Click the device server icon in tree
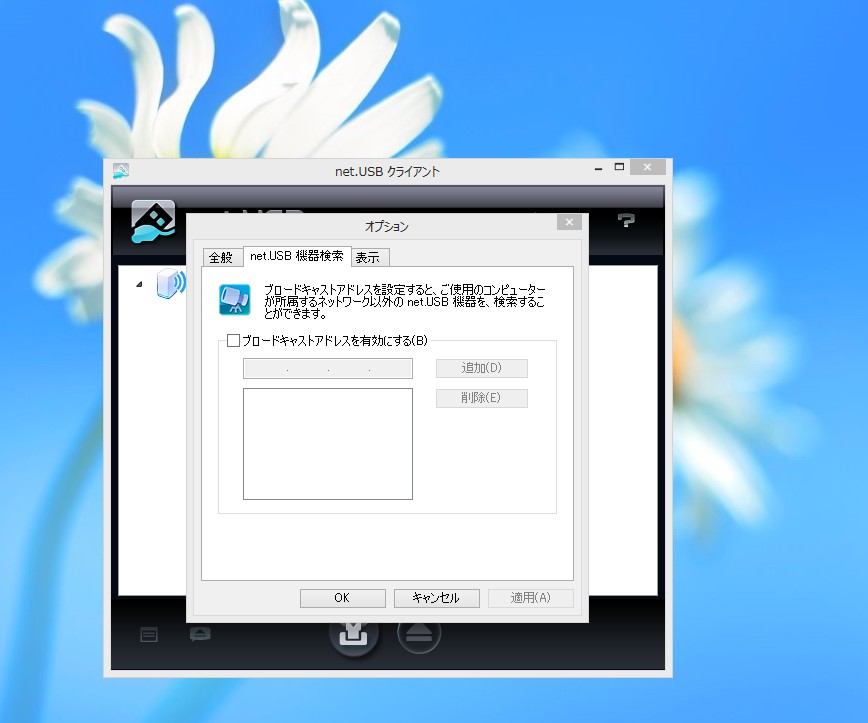This screenshot has width=868, height=723. tap(170, 283)
